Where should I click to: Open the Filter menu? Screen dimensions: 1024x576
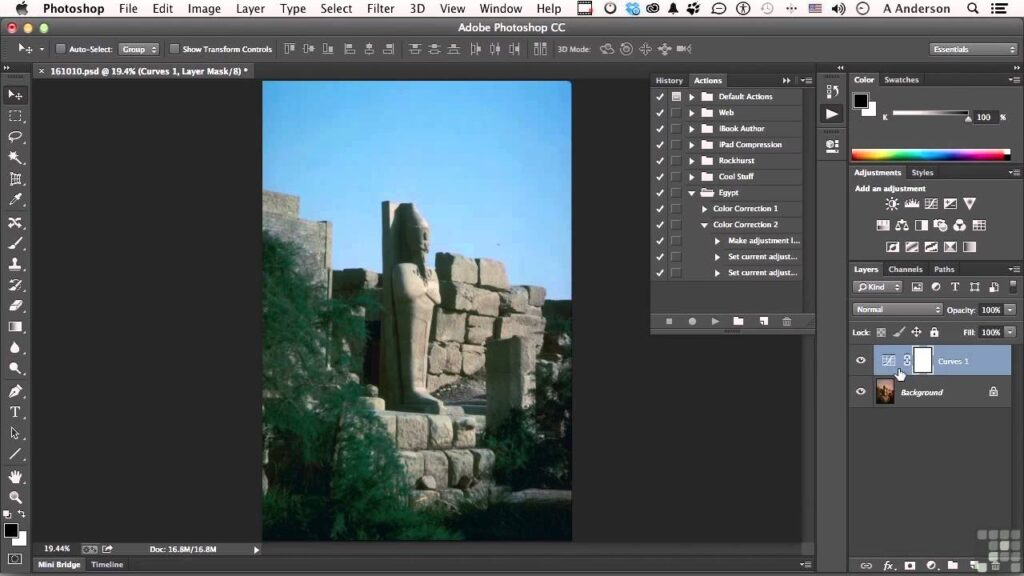coord(380,9)
